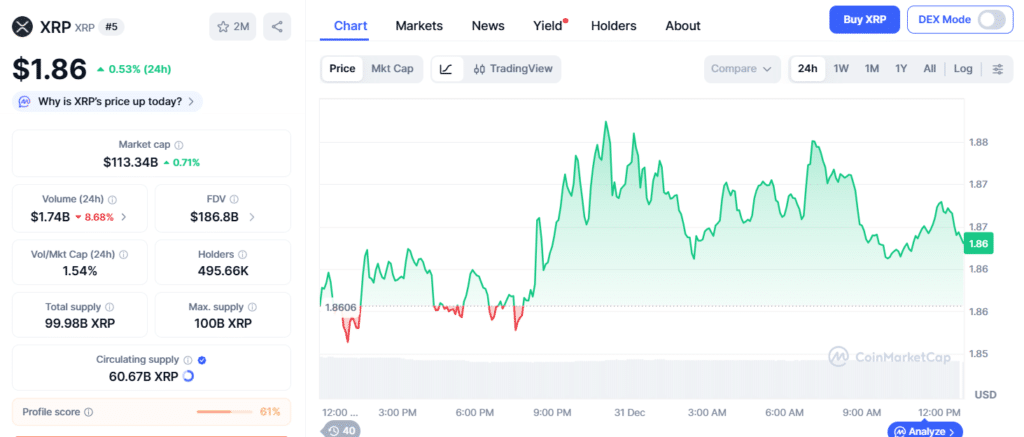Click the 9:00 PM time axis label
Image resolution: width=1024 pixels, height=437 pixels.
tap(553, 413)
